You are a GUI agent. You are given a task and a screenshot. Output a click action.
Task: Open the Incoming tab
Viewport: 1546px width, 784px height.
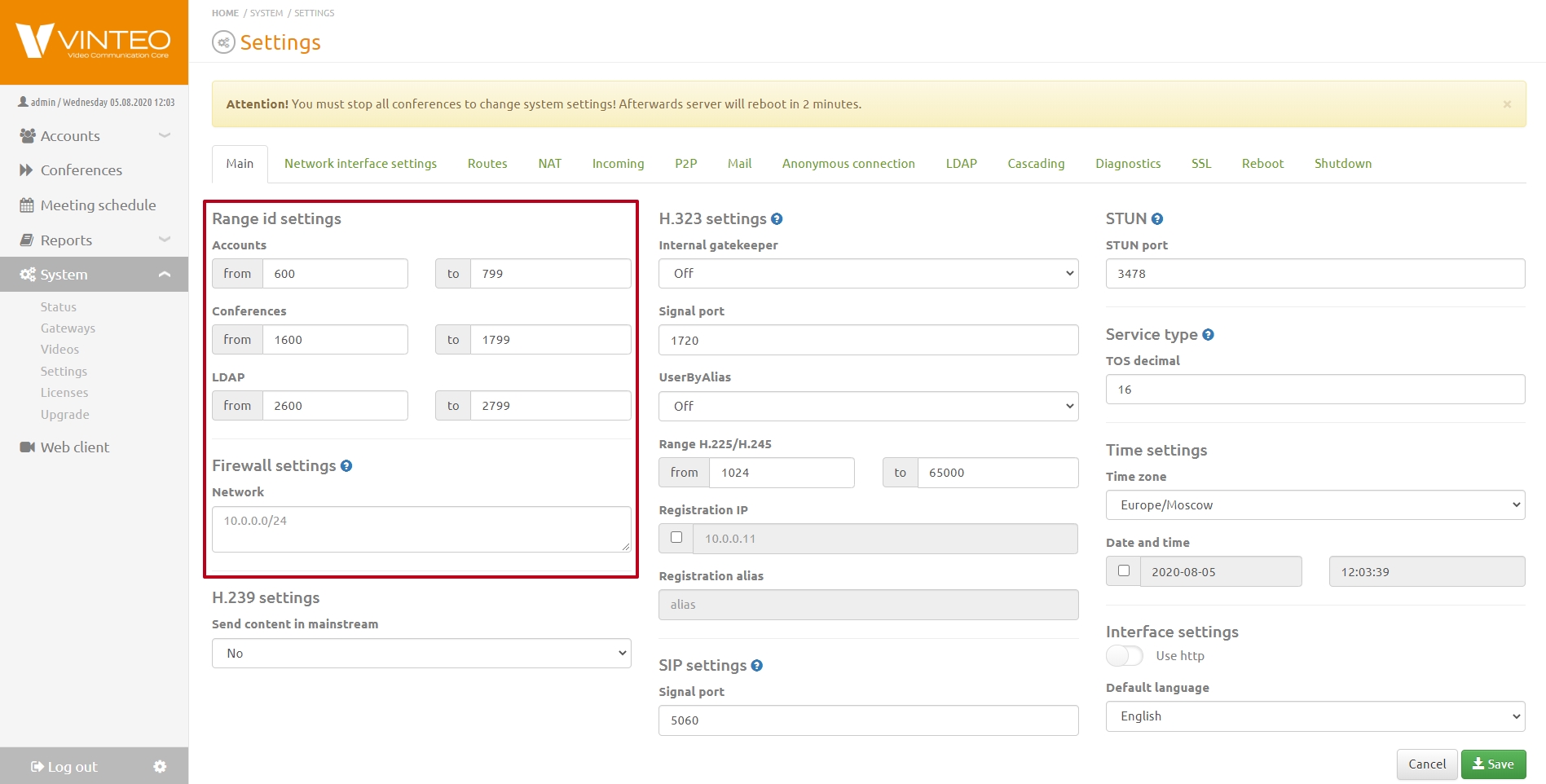(619, 164)
